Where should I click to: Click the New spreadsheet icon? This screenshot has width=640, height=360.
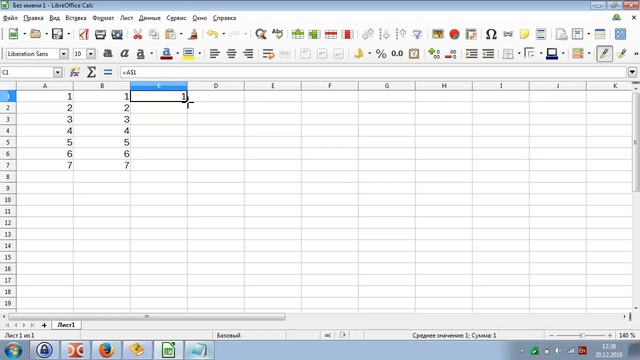13,34
